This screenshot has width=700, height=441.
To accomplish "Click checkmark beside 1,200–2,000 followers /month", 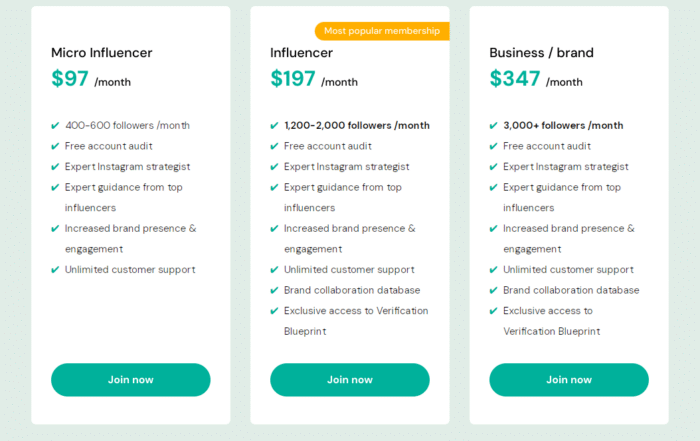I will [274, 126].
